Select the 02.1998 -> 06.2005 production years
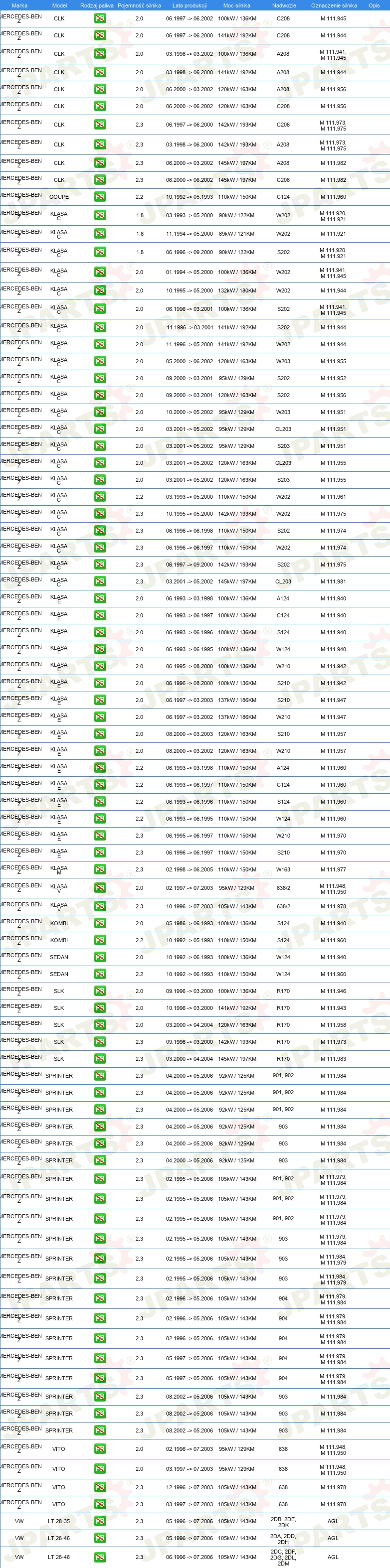 pos(190,870)
